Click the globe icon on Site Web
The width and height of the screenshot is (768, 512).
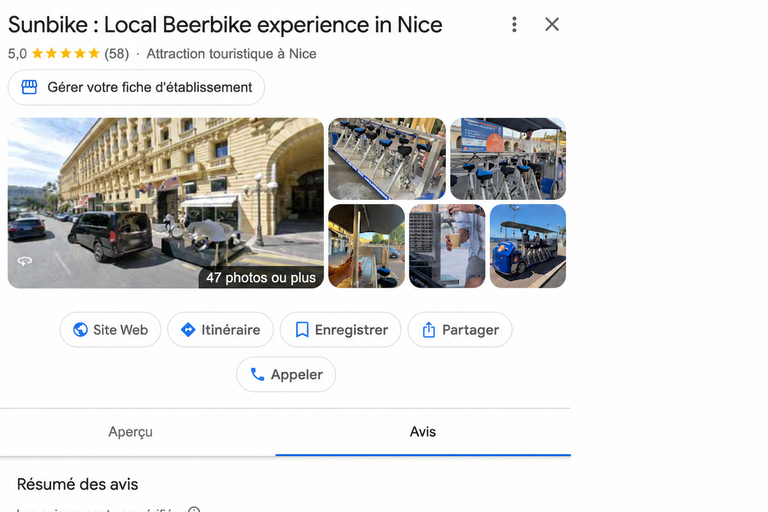(80, 330)
